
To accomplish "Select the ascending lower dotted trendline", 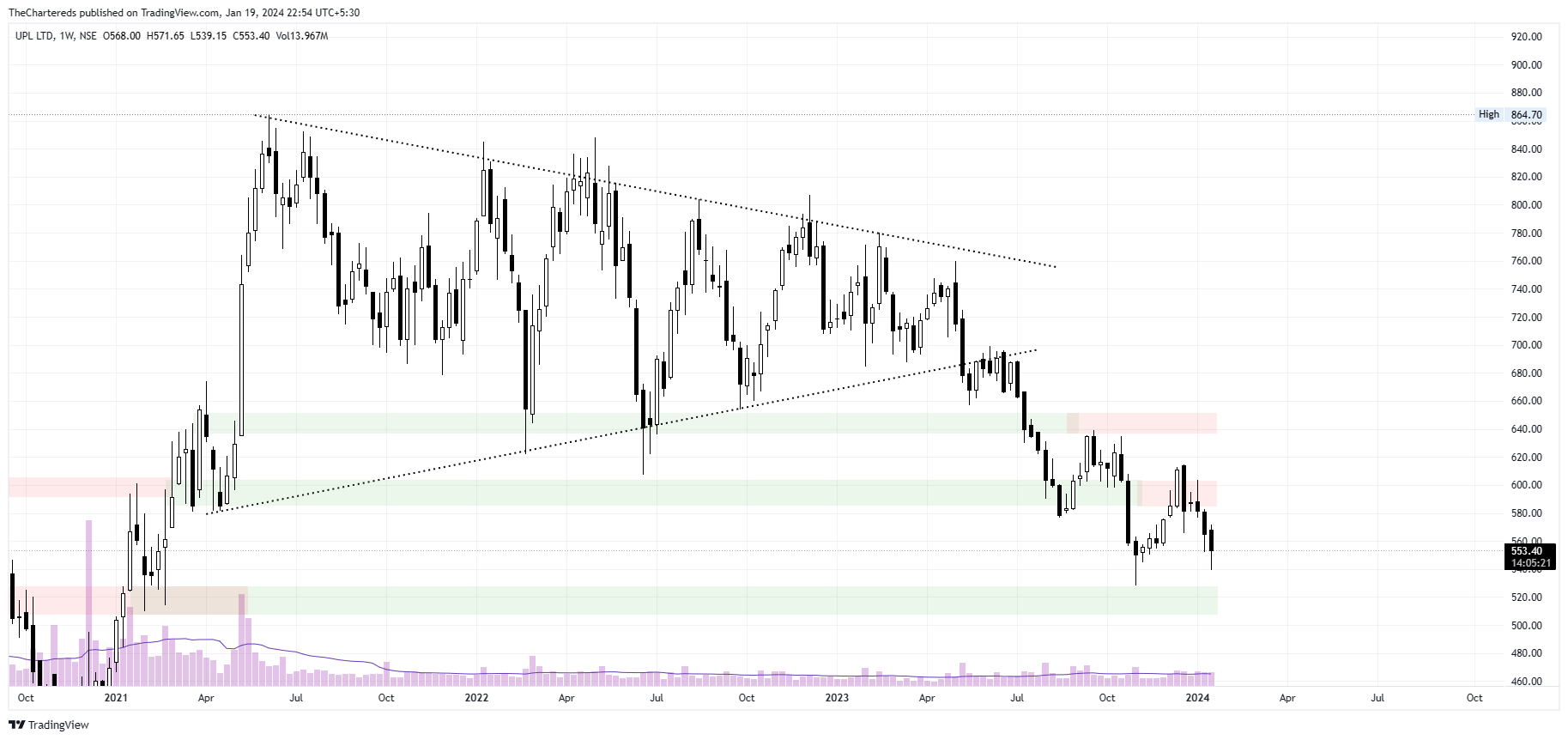I will coord(622,432).
